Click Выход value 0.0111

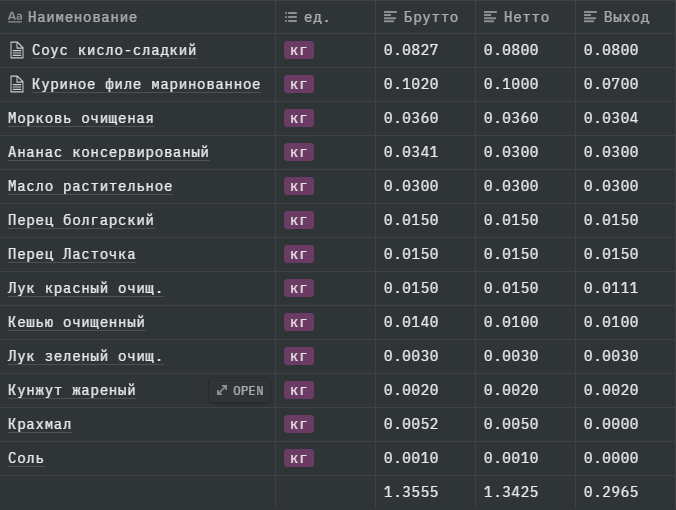(x=611, y=288)
